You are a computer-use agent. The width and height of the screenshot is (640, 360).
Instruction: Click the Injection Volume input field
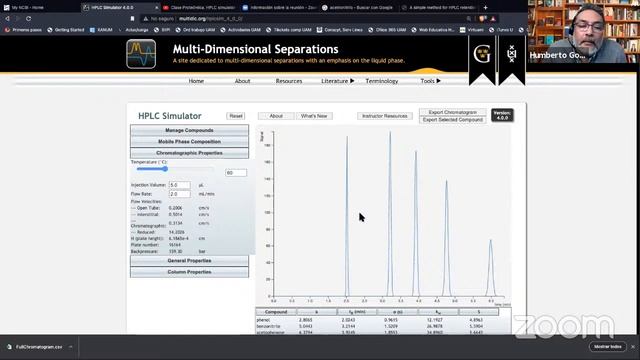tap(180, 185)
